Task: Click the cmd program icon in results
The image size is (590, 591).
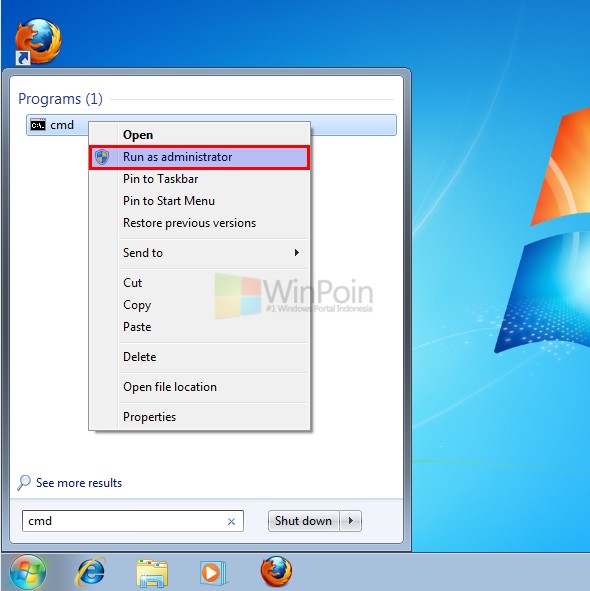Action: (38, 125)
